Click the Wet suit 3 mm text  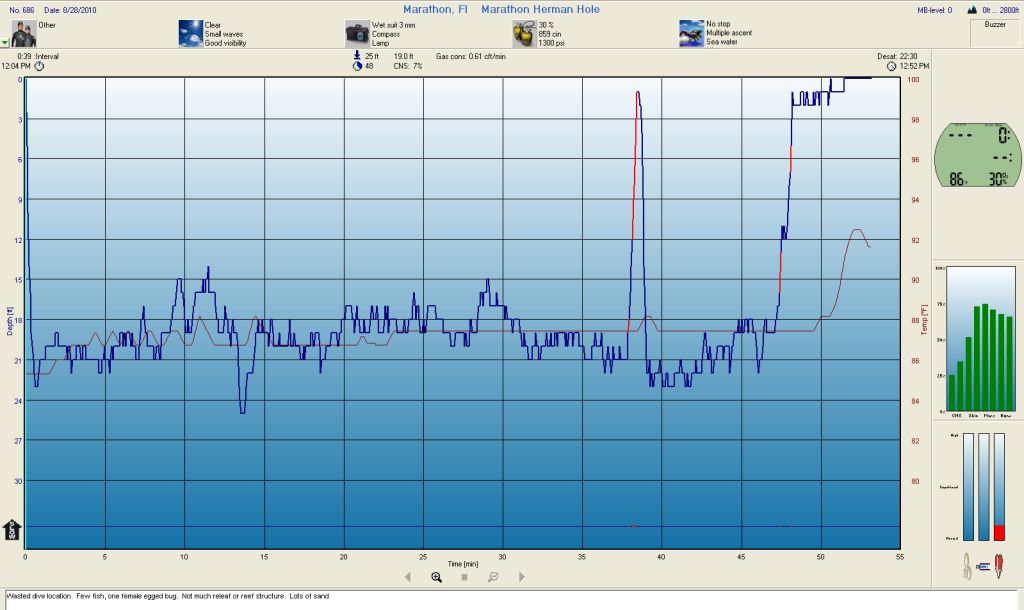tap(393, 25)
